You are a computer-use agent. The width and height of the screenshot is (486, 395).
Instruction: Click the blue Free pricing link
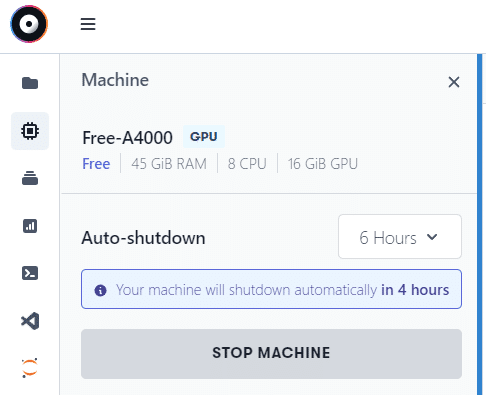[96, 164]
